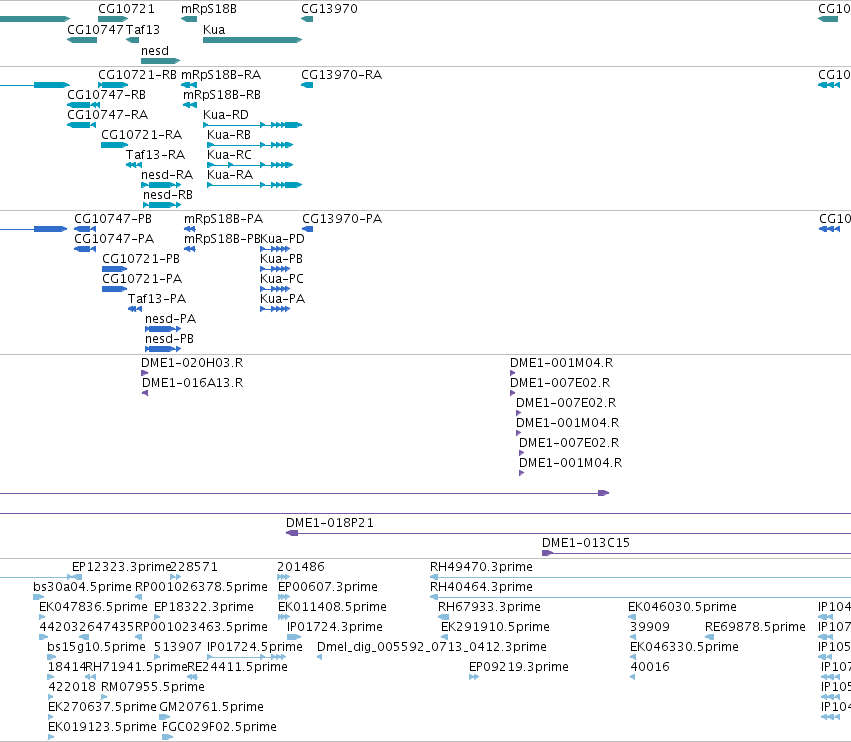Image resolution: width=851 pixels, height=742 pixels.
Task: Select the RP001026378.5prime EST label
Action: tap(201, 587)
